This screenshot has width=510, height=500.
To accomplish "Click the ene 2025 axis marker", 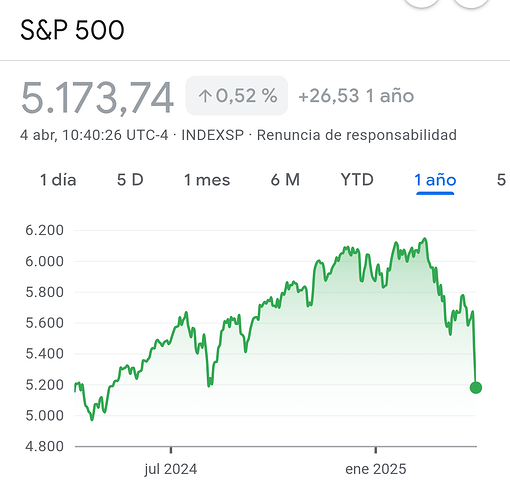I will click(x=376, y=469).
